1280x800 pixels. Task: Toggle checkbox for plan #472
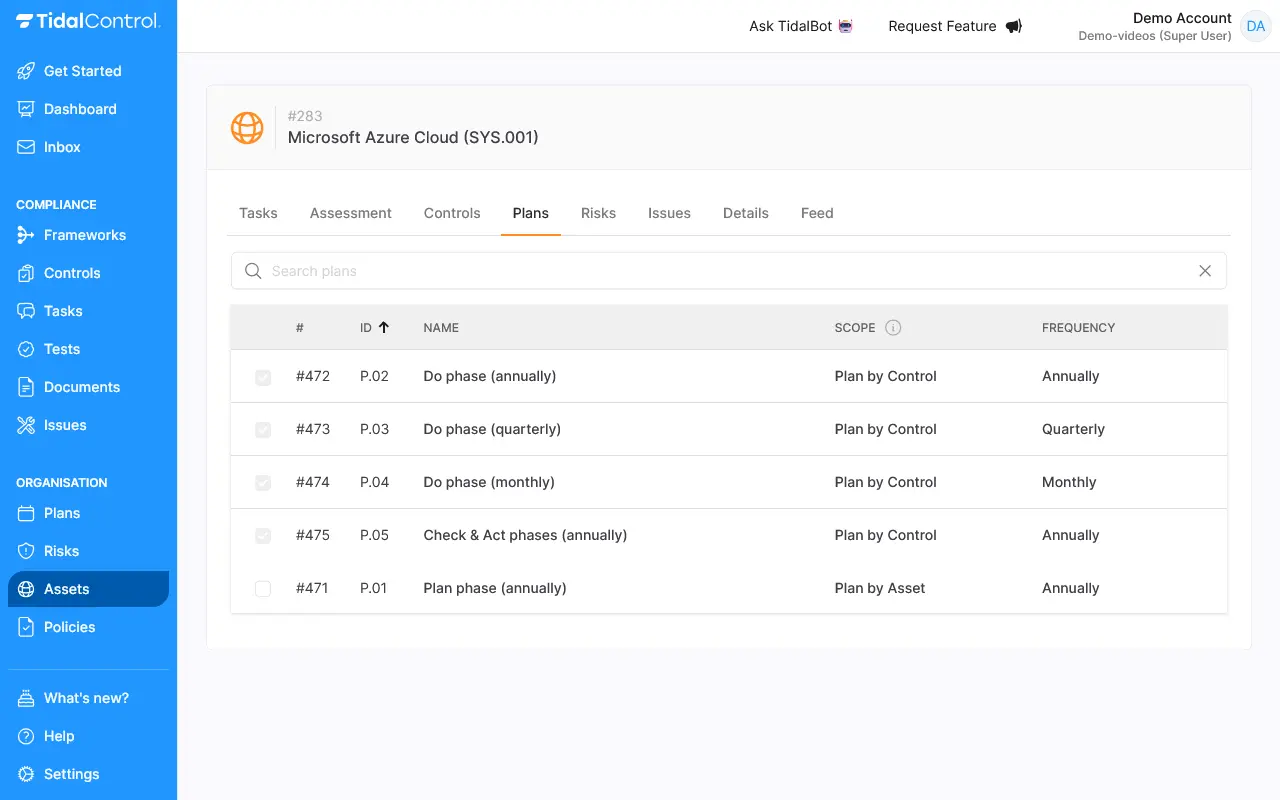263,377
